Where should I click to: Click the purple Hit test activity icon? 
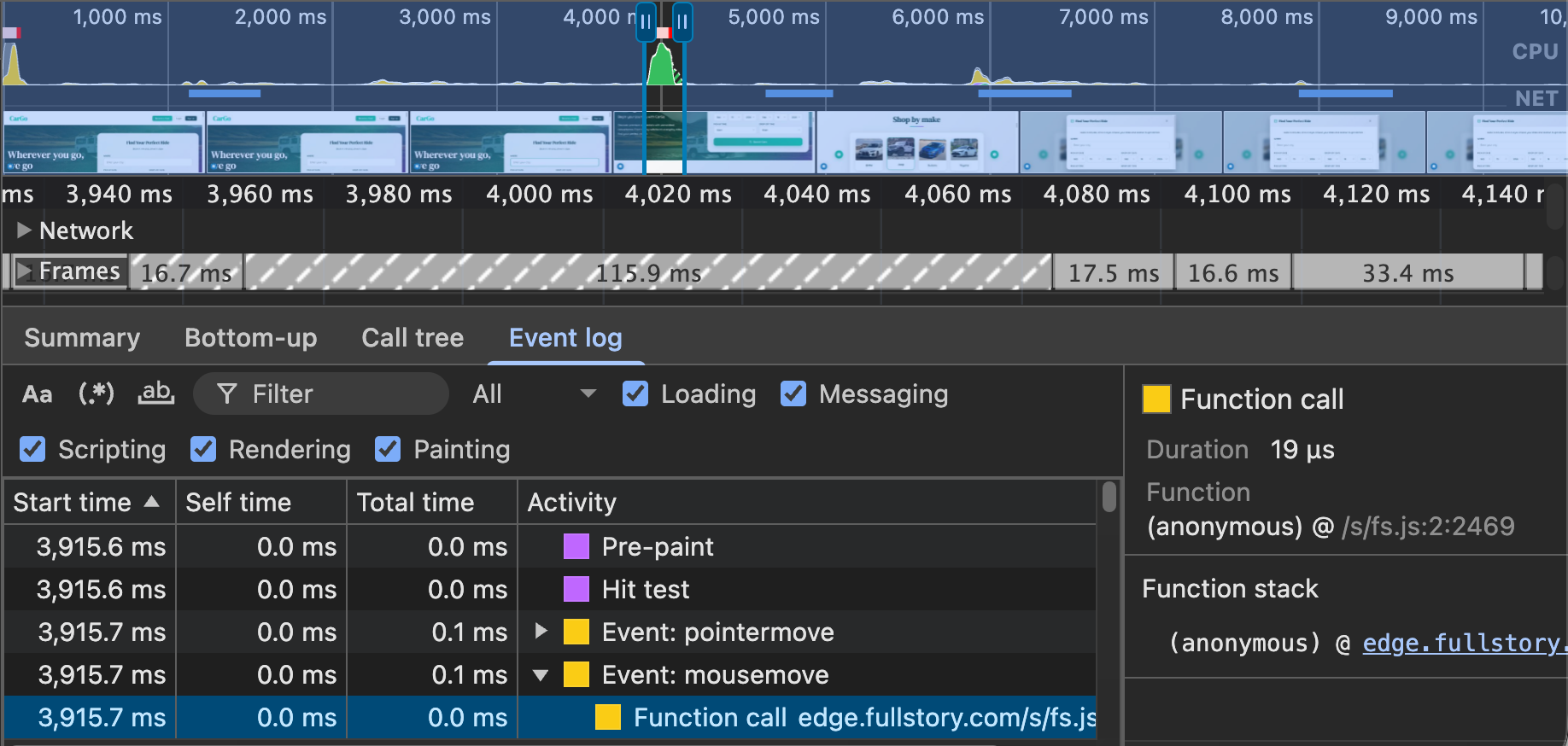pos(576,589)
